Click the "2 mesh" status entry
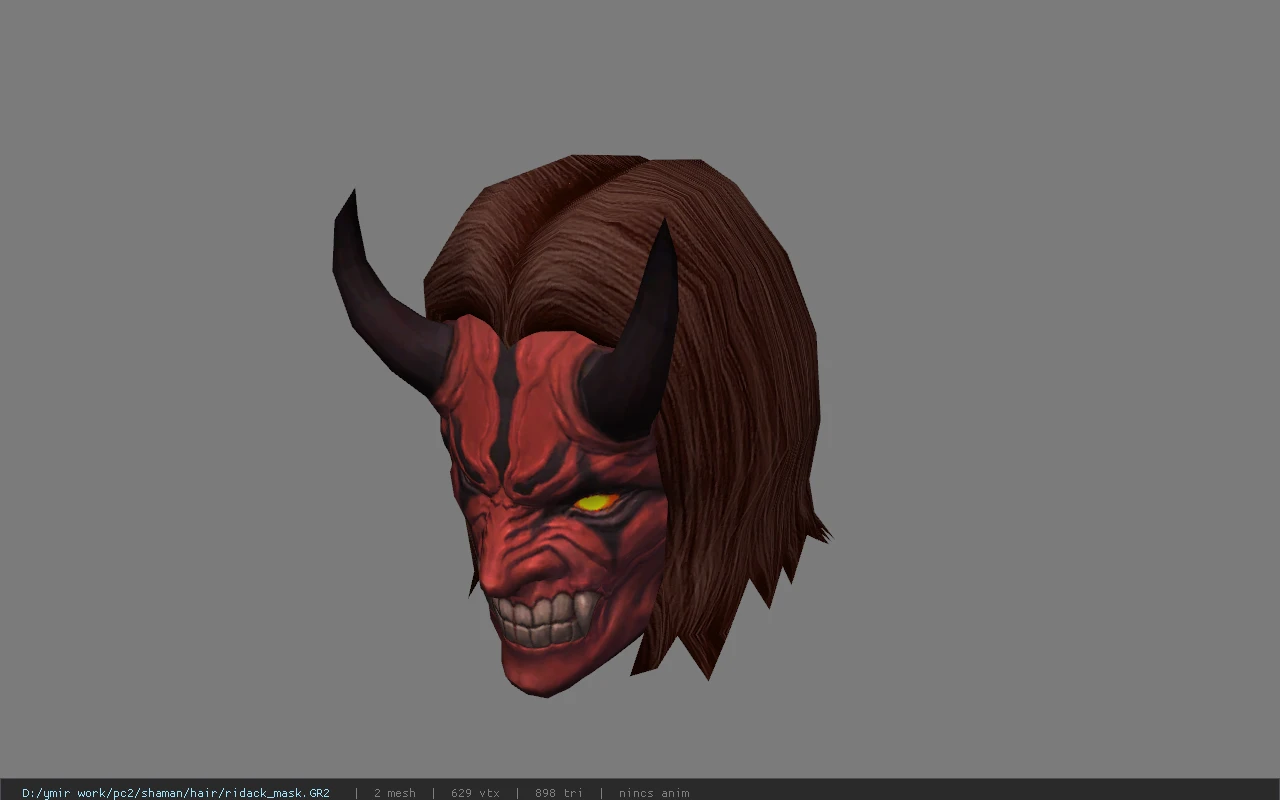The image size is (1280, 800). coord(395,793)
